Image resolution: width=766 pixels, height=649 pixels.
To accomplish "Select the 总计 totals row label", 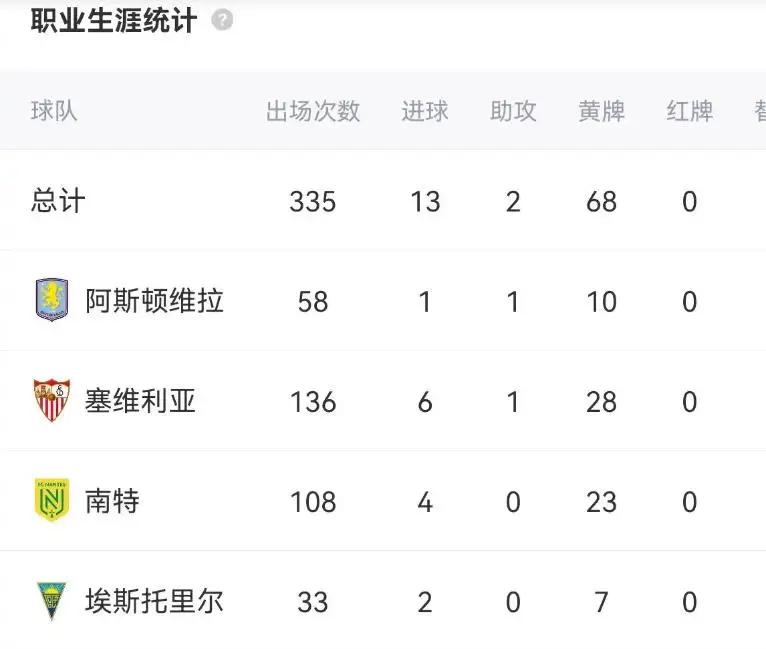I will click(58, 200).
